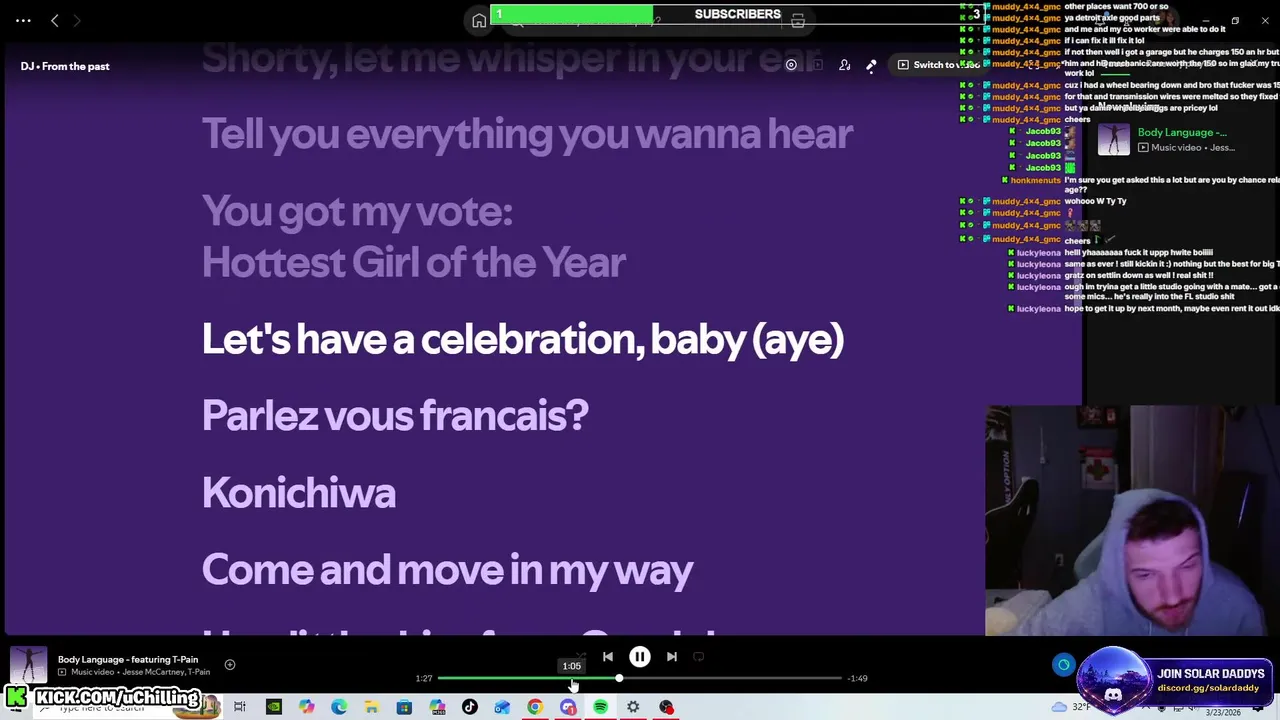Jump to lyric 'Come and move in my way'
The height and width of the screenshot is (720, 1280).
(x=447, y=569)
